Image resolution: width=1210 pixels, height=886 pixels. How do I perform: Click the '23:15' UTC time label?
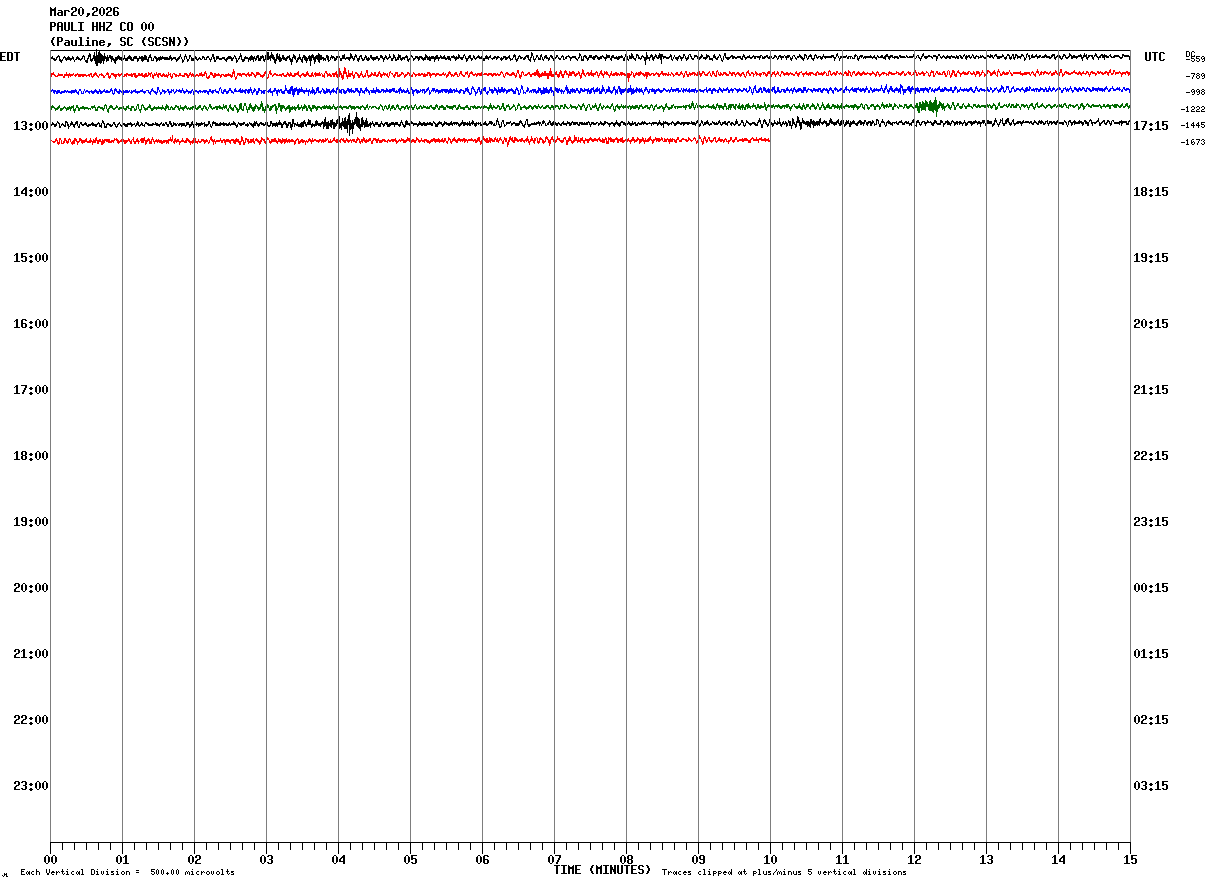point(1151,522)
